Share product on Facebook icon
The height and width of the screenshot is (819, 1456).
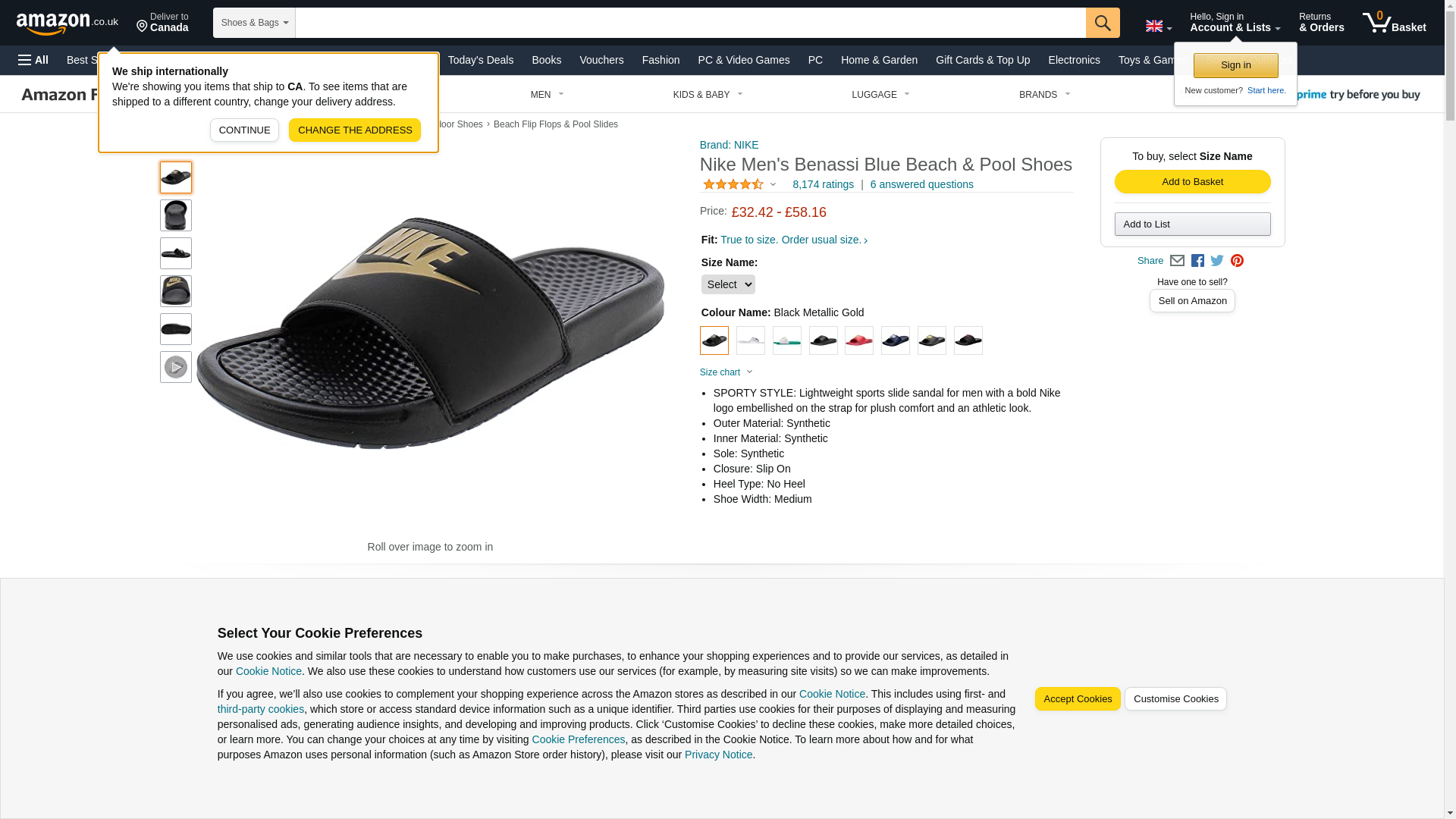(1197, 261)
